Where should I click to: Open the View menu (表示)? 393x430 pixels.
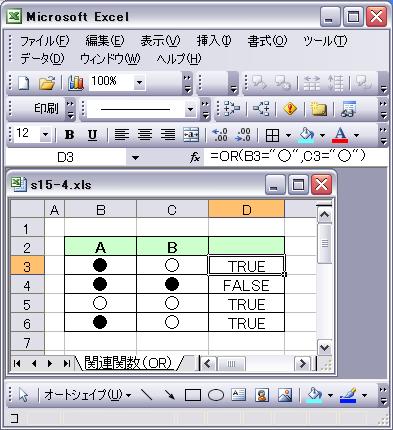tap(160, 41)
